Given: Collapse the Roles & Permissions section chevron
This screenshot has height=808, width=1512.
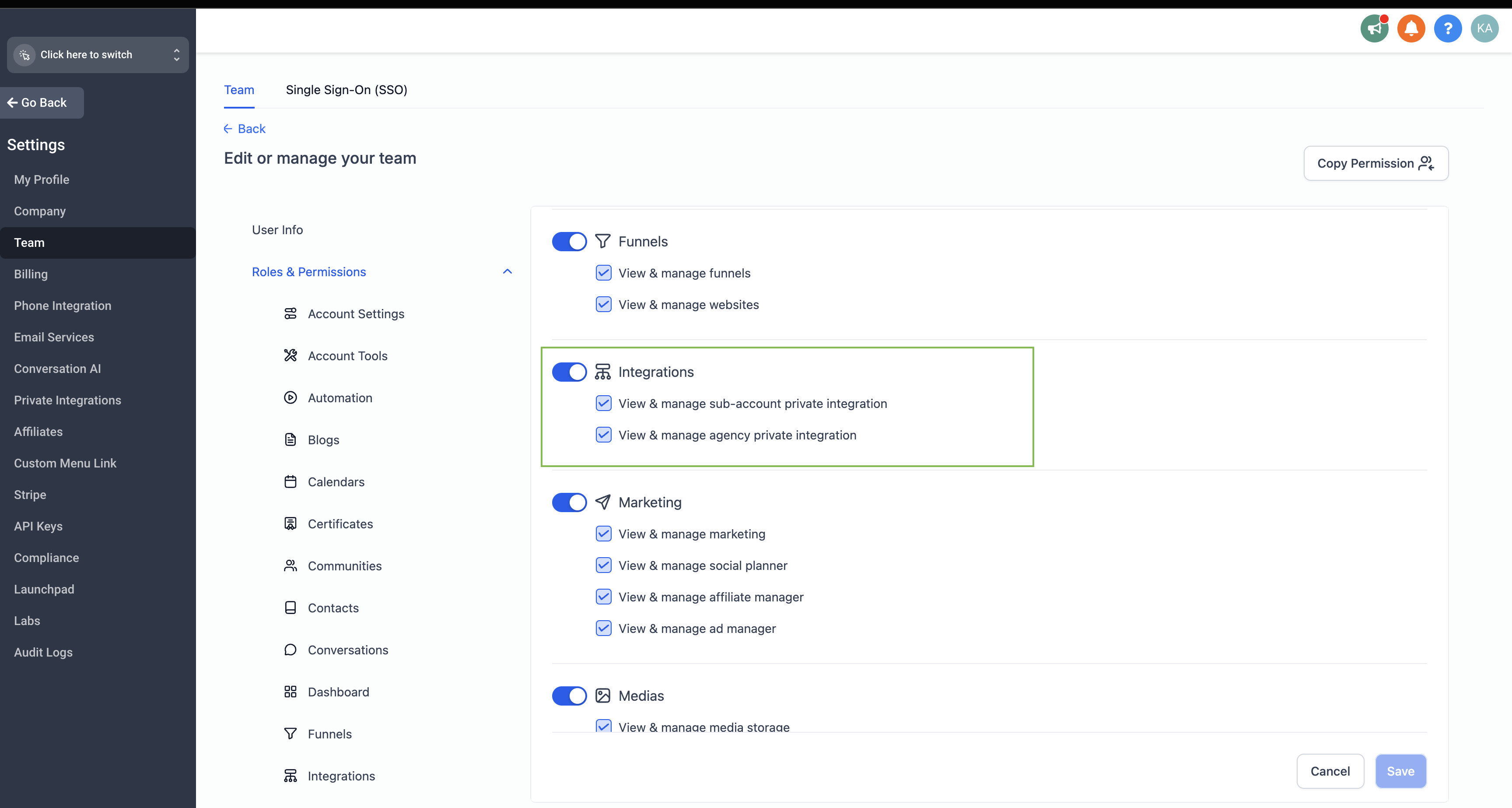Looking at the screenshot, I should [507, 271].
